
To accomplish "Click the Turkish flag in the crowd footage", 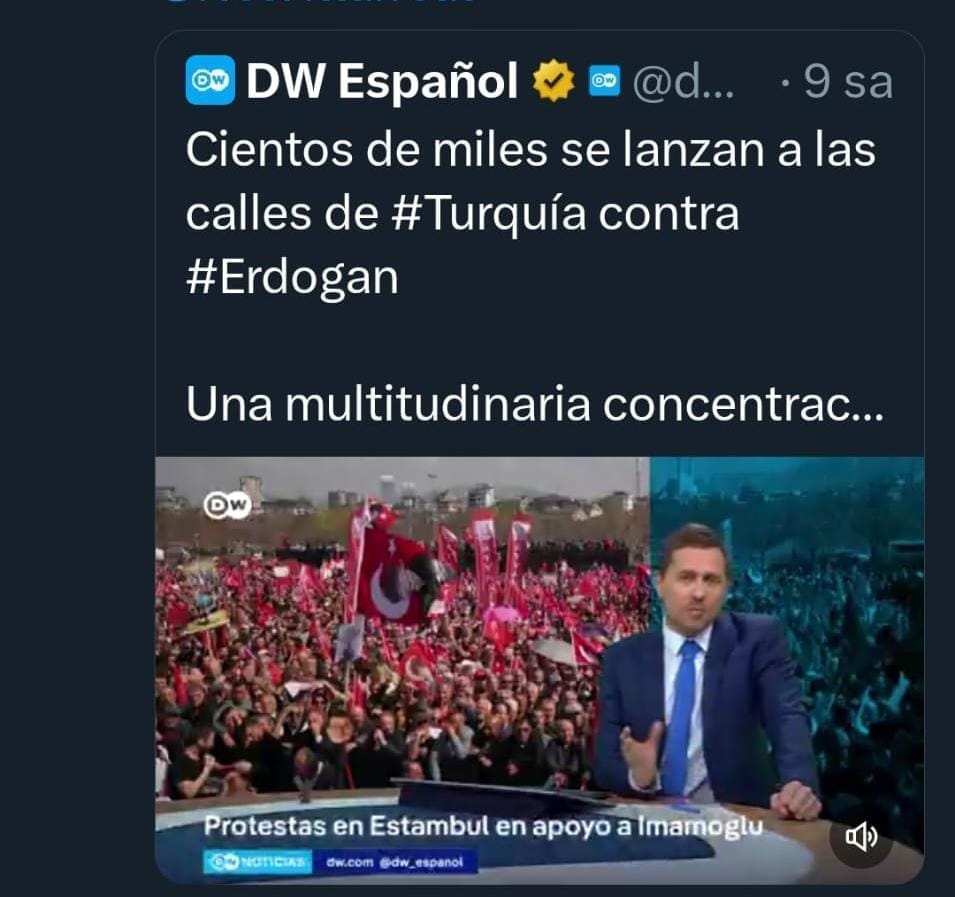I will point(396,575).
